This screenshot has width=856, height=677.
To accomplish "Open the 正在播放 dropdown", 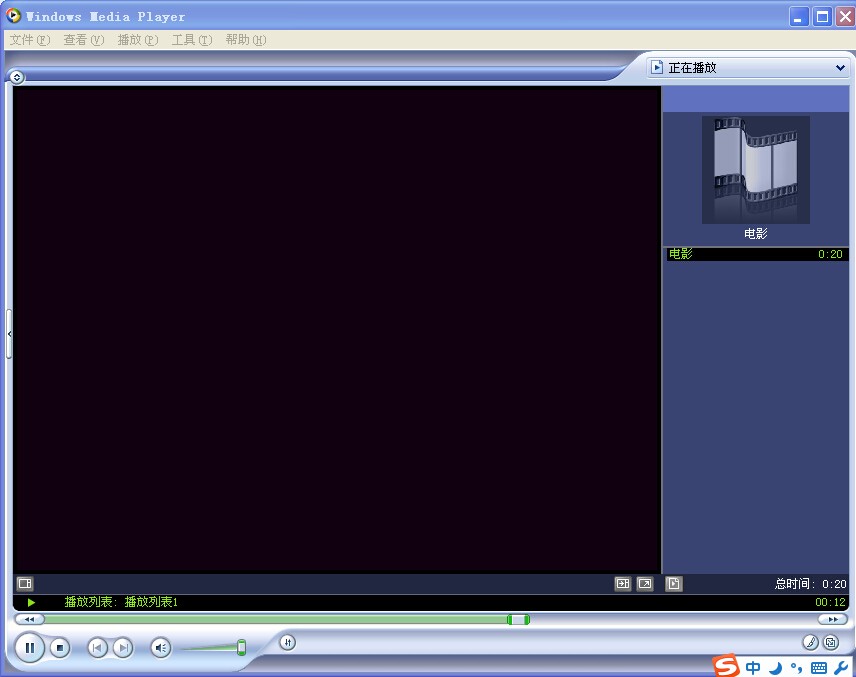I will click(838, 67).
